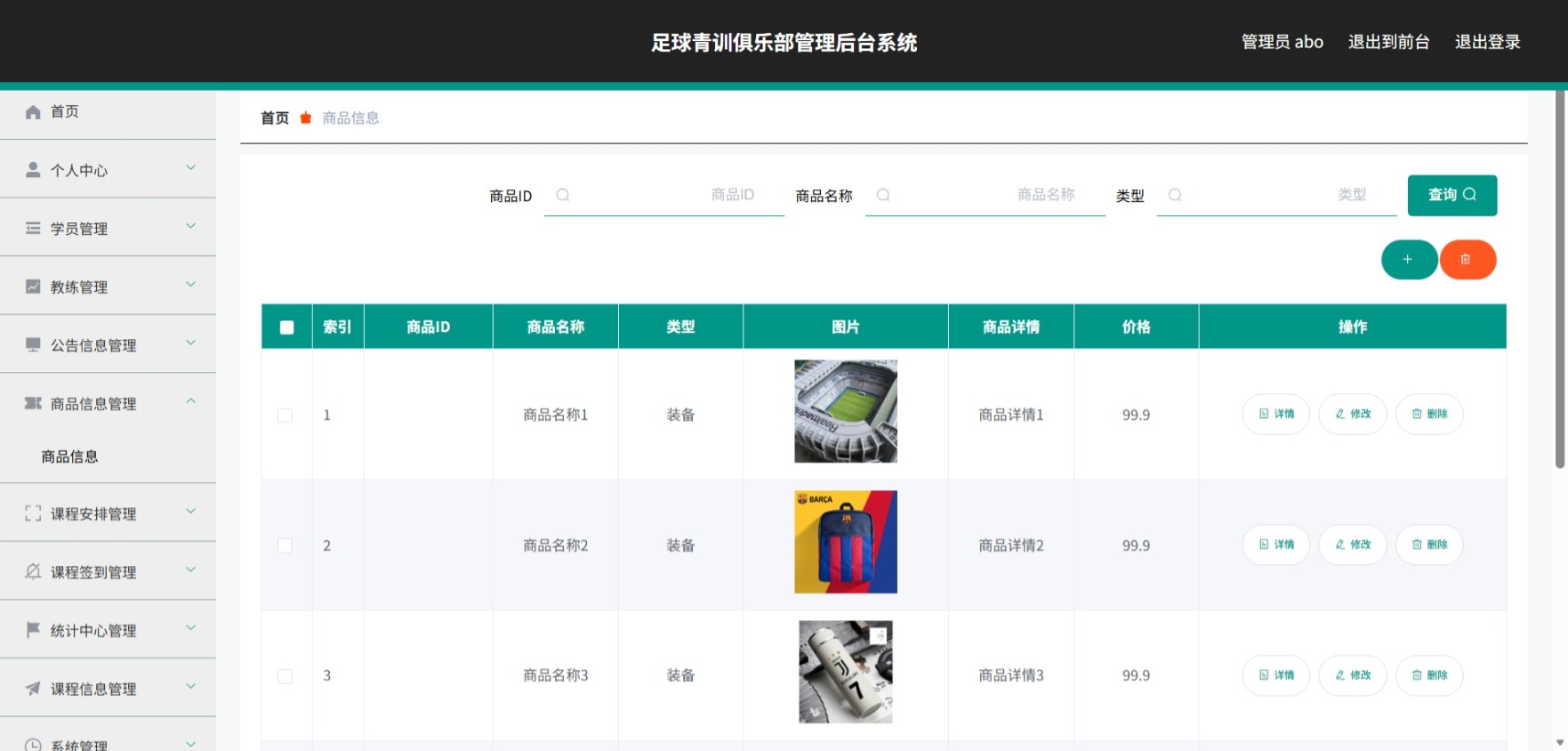1568x751 pixels.
Task: Collapse the 商品信息管理 menu chevron
Action: click(x=190, y=401)
